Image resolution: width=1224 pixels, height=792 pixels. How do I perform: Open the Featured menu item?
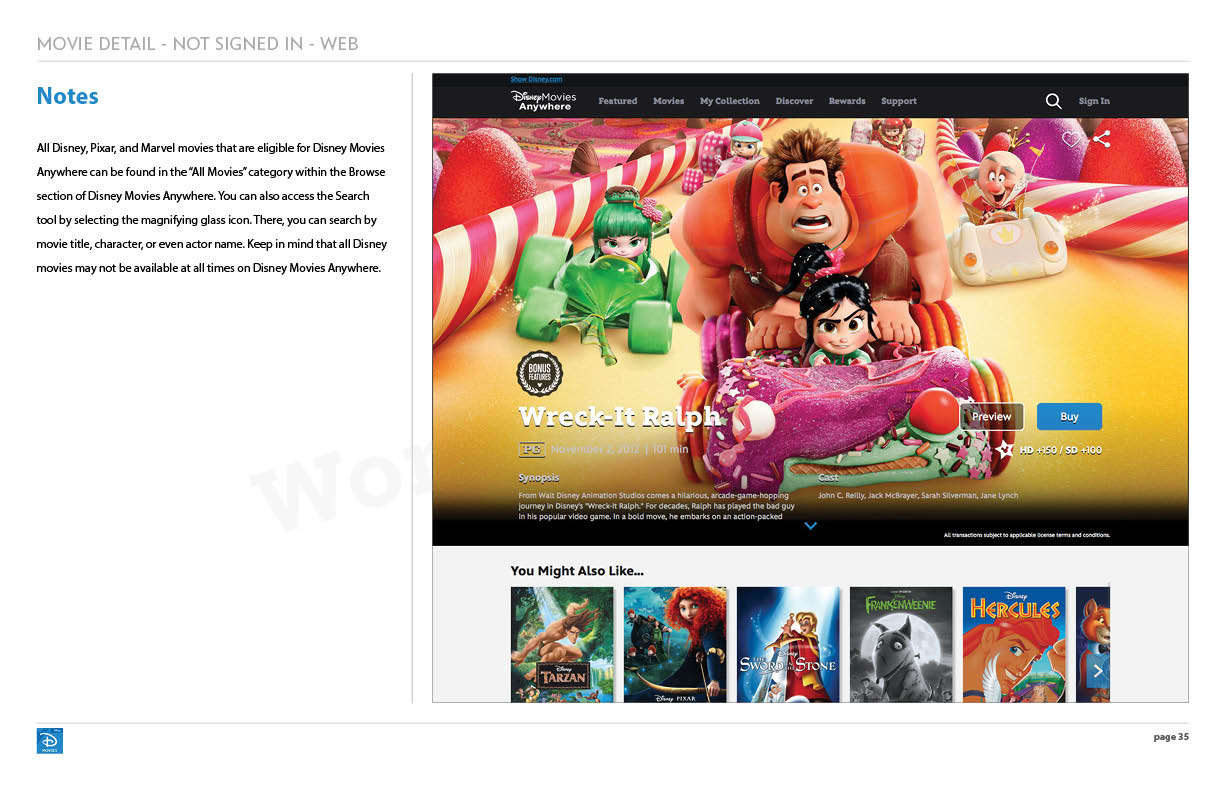pos(618,101)
